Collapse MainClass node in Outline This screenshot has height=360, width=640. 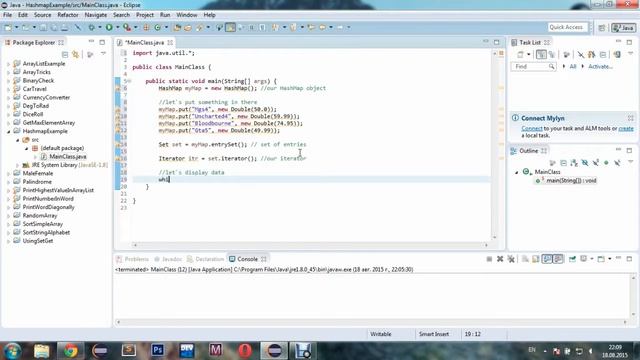[517, 172]
